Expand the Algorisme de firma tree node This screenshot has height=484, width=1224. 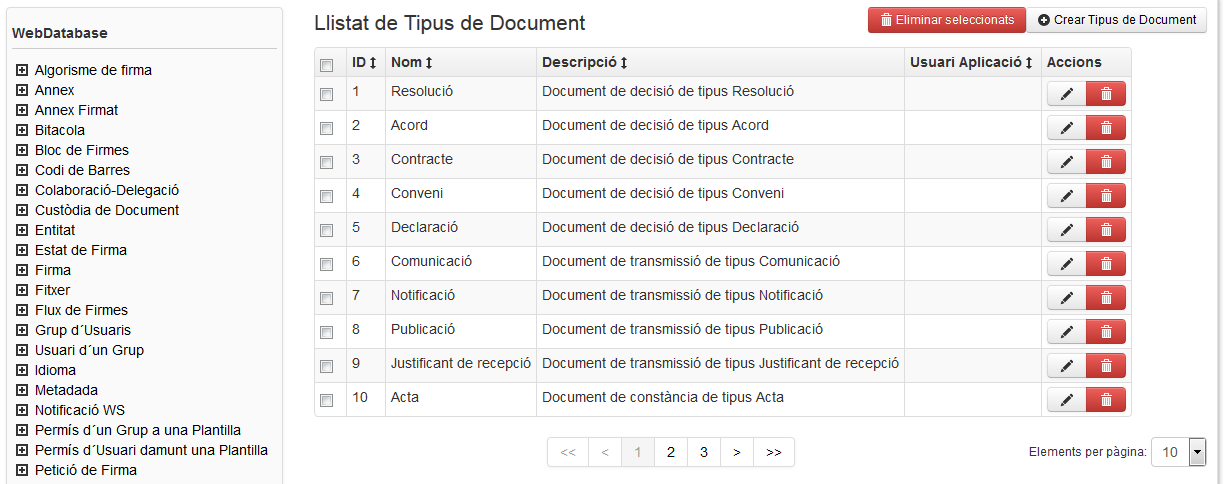21,70
